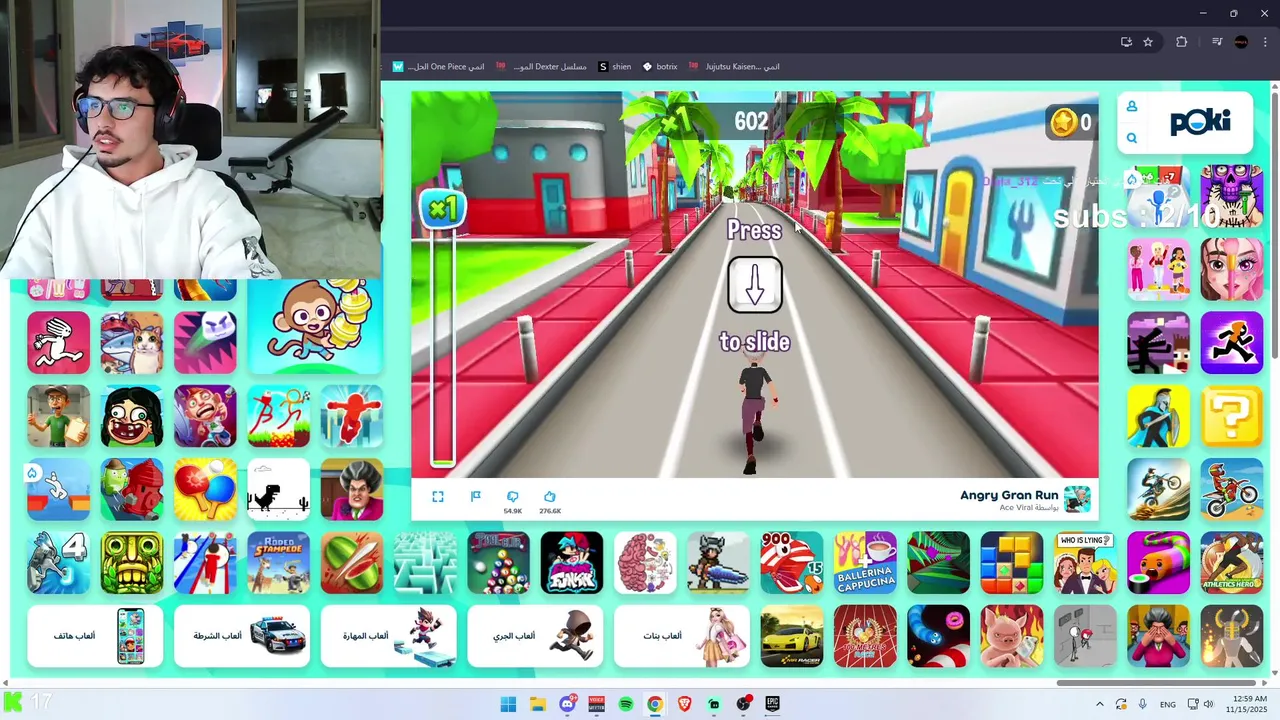Screen dimensions: 1280x720
Task: Open the Moto X3M bike game
Action: pos(1232,490)
